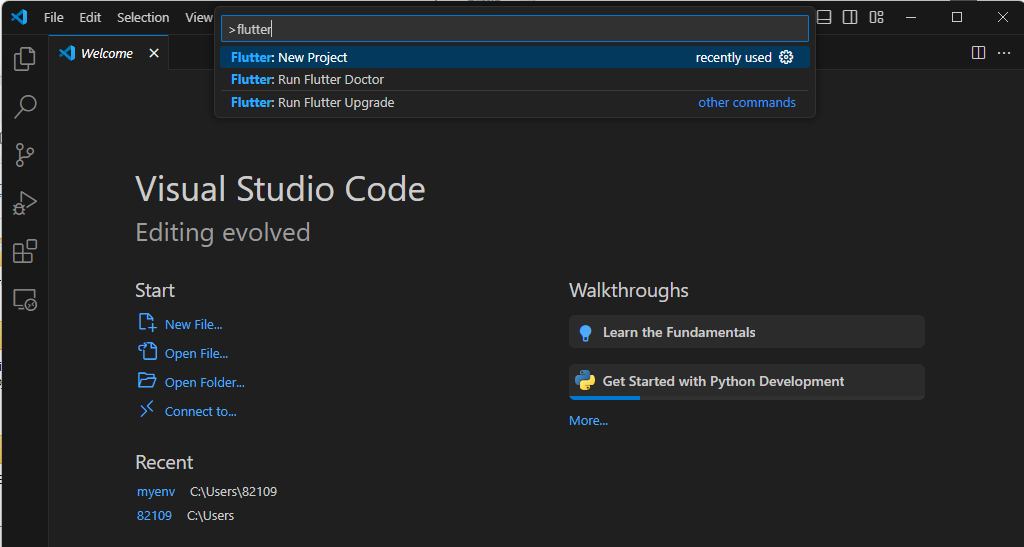Open the Search view in activity bar
The width and height of the screenshot is (1024, 547).
[x=24, y=107]
